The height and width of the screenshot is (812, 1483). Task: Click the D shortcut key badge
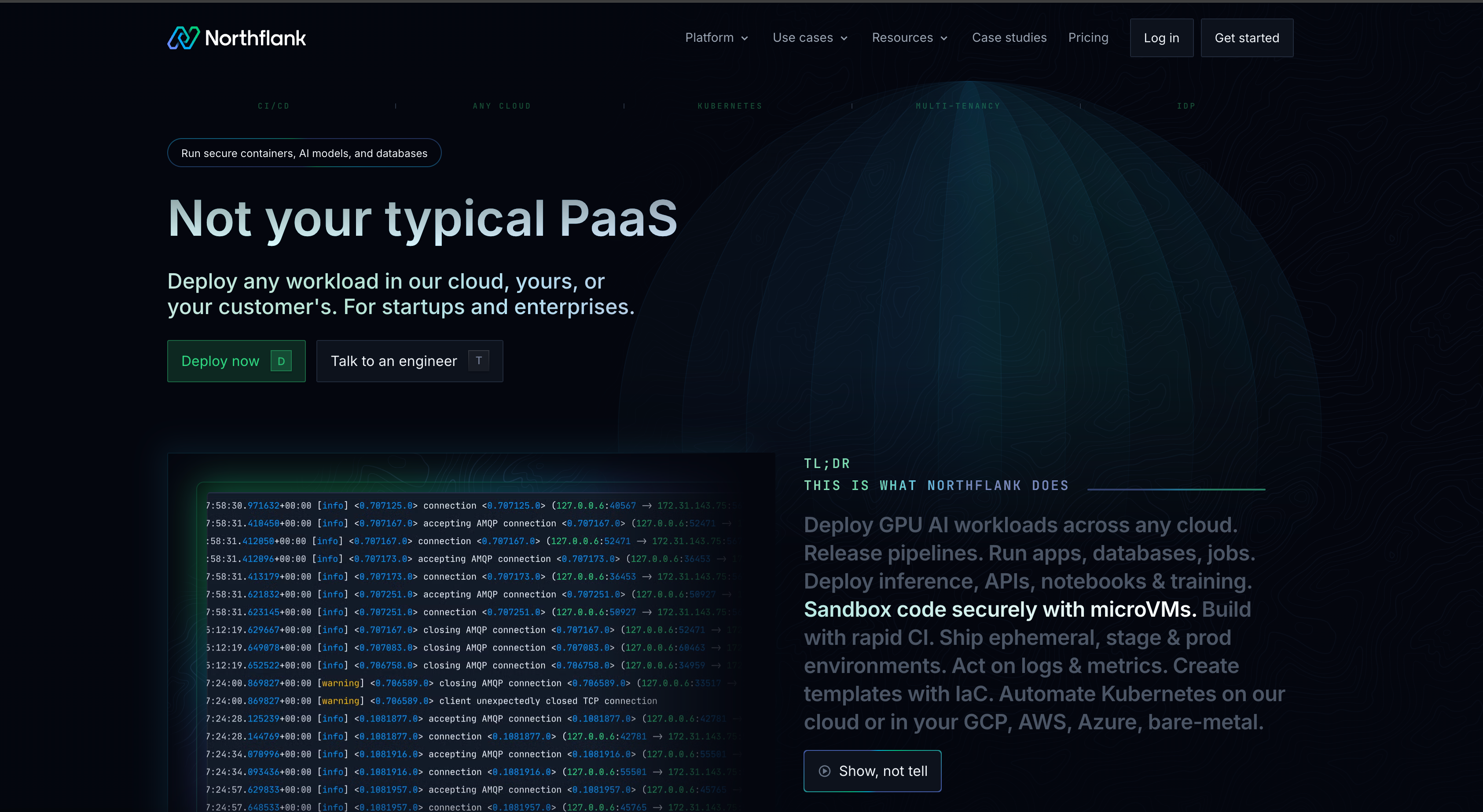tap(281, 362)
